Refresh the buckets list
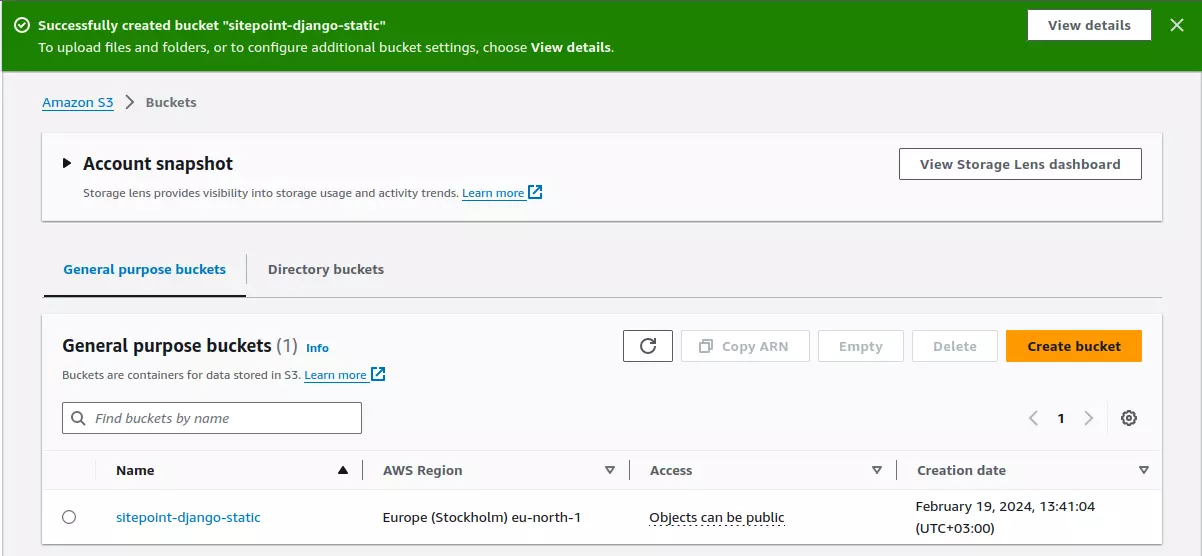Viewport: 1202px width, 556px height. (x=648, y=346)
